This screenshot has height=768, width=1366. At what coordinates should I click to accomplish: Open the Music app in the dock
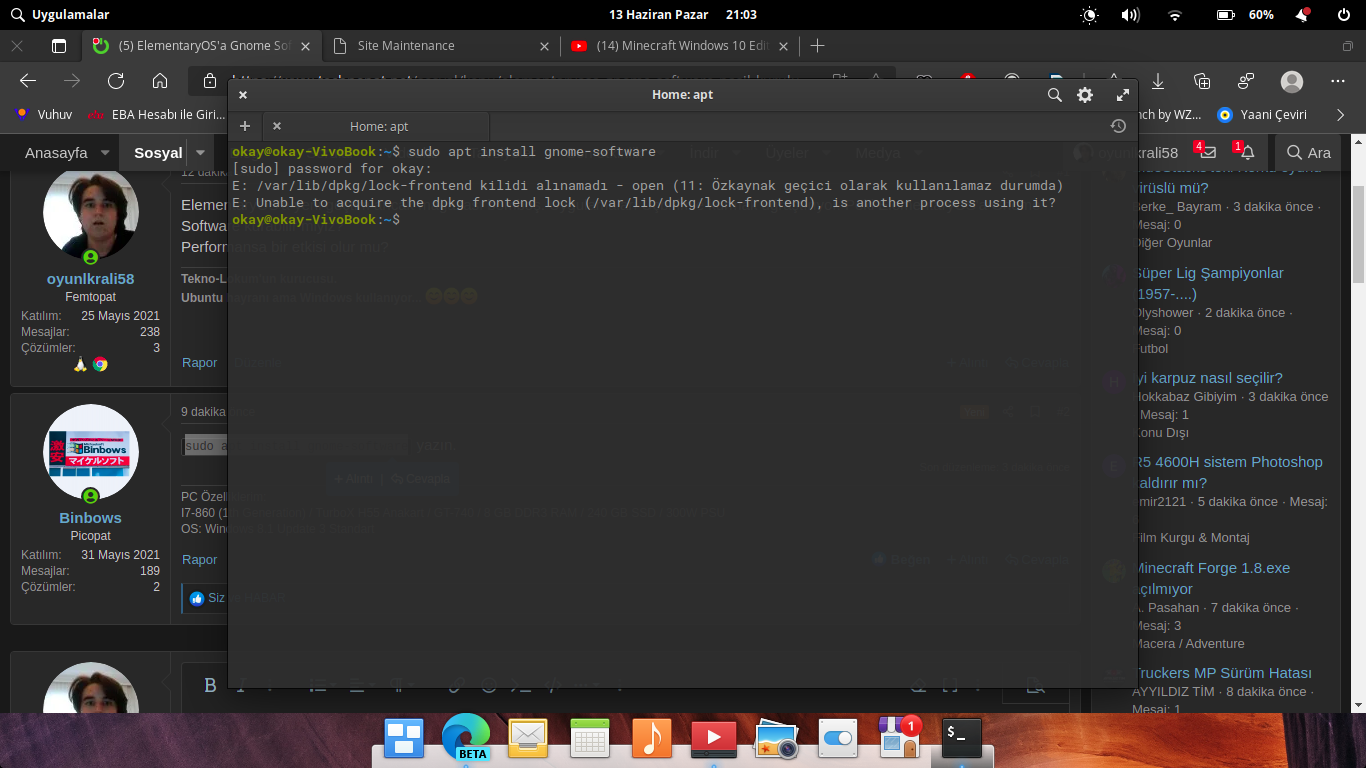point(652,738)
